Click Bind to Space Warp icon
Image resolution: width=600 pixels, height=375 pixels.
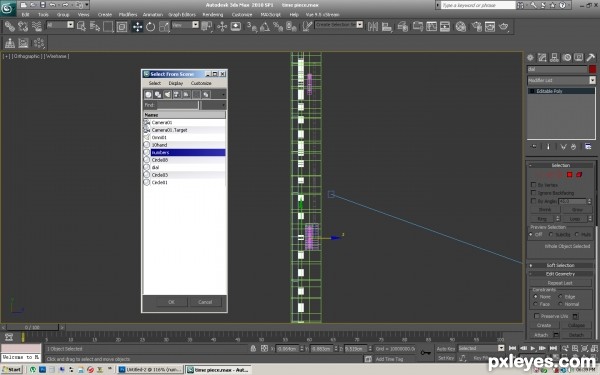[37, 26]
